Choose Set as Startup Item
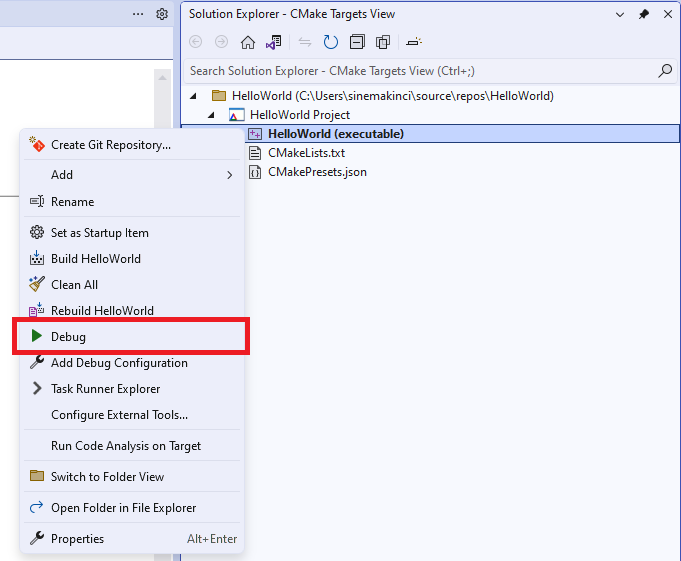The image size is (681, 561). point(132,233)
